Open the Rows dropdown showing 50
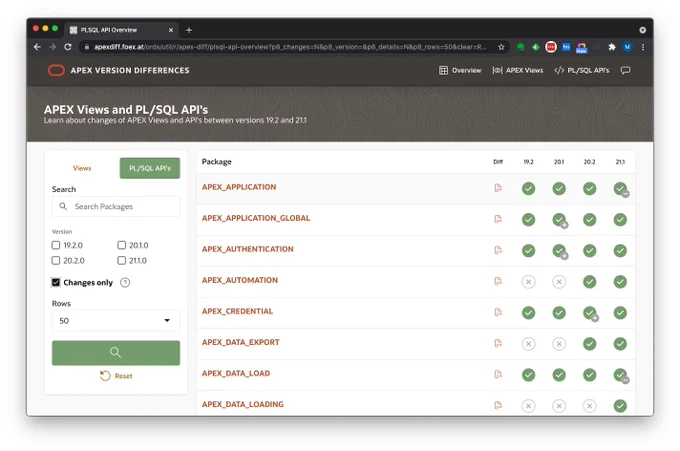This screenshot has width=680, height=451. coord(116,320)
